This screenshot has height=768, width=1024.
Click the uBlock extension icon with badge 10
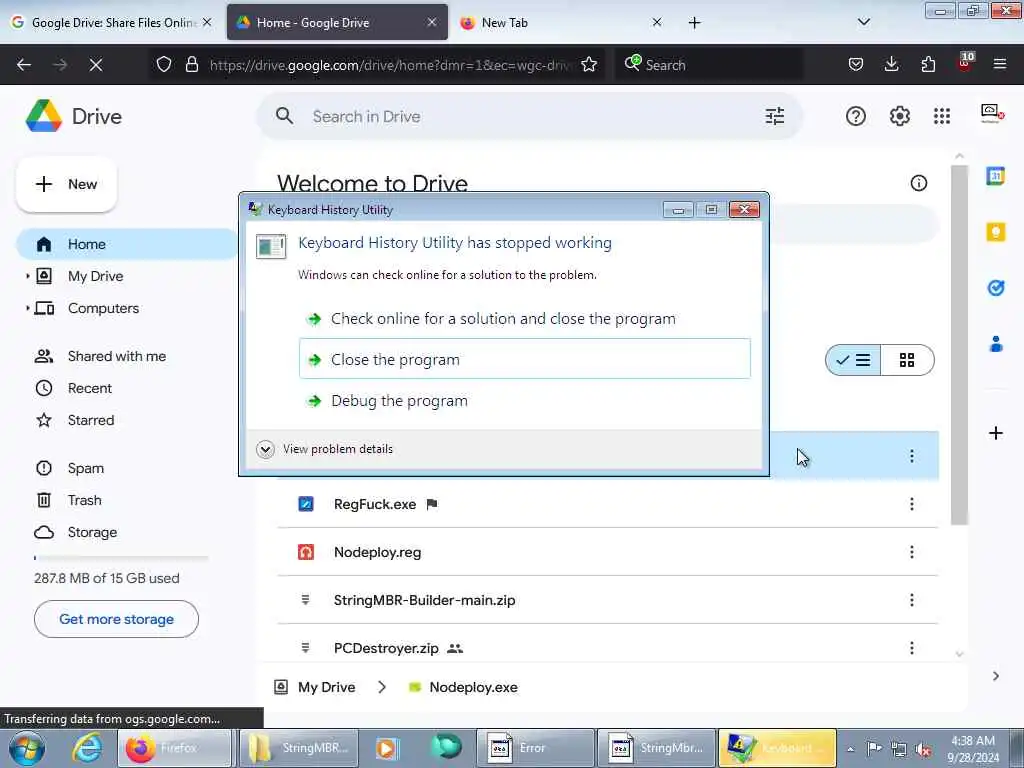tap(965, 62)
